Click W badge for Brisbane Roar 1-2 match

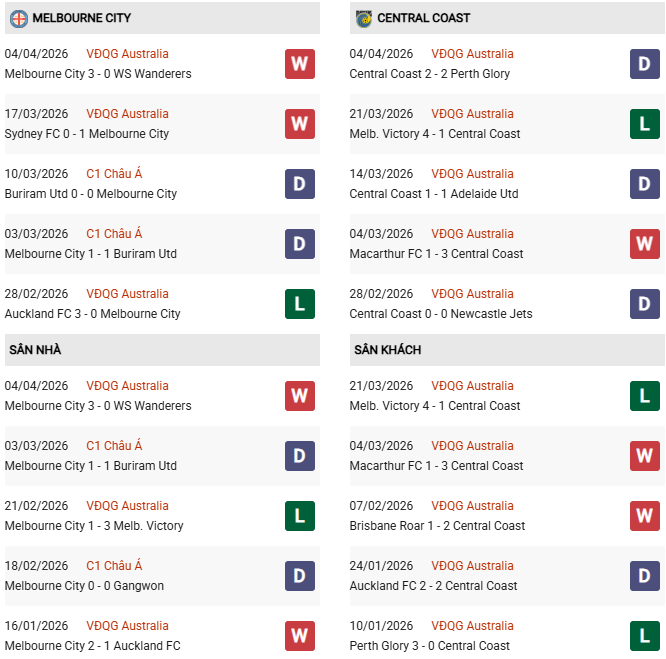click(x=645, y=516)
